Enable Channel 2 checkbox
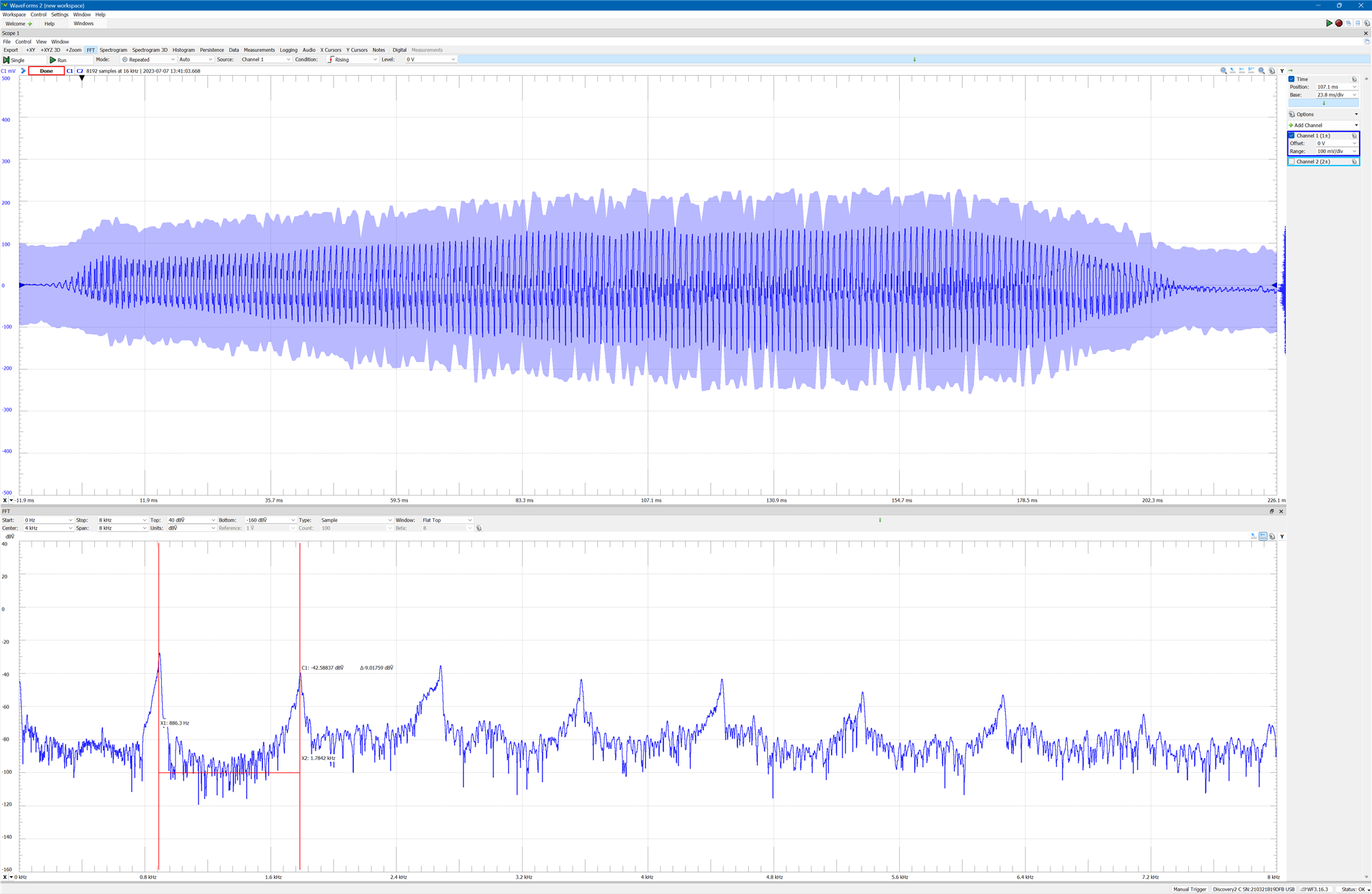This screenshot has width=1372, height=894. 1291,162
